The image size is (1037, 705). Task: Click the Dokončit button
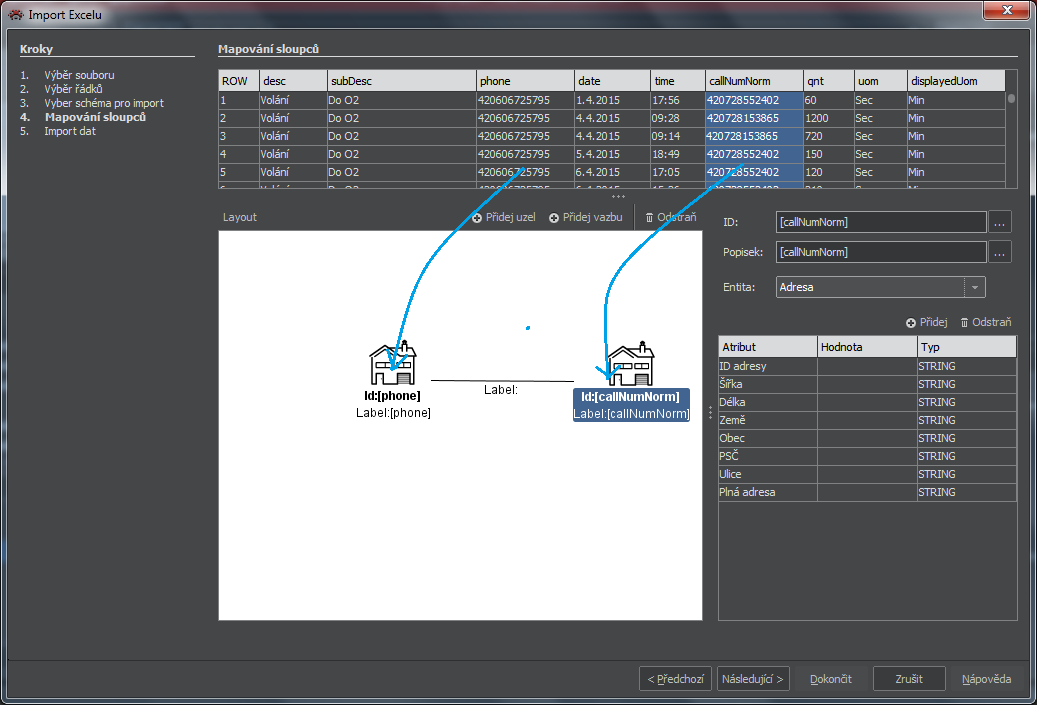click(831, 679)
